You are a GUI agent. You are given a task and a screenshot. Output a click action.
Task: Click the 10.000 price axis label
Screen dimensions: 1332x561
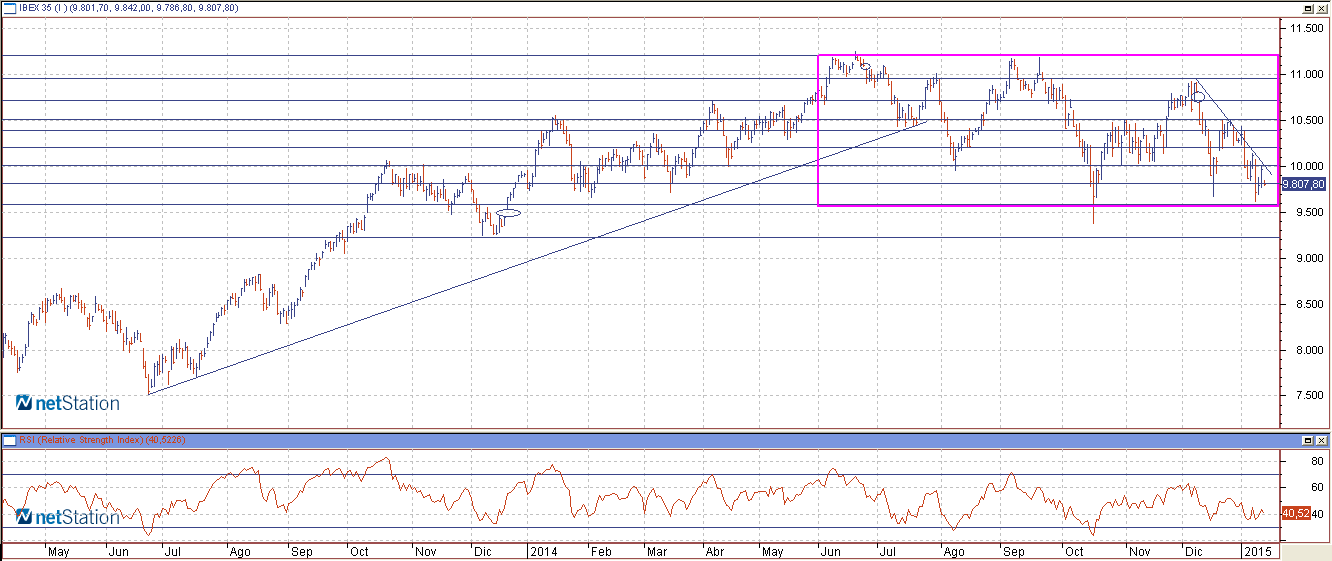coord(1306,166)
